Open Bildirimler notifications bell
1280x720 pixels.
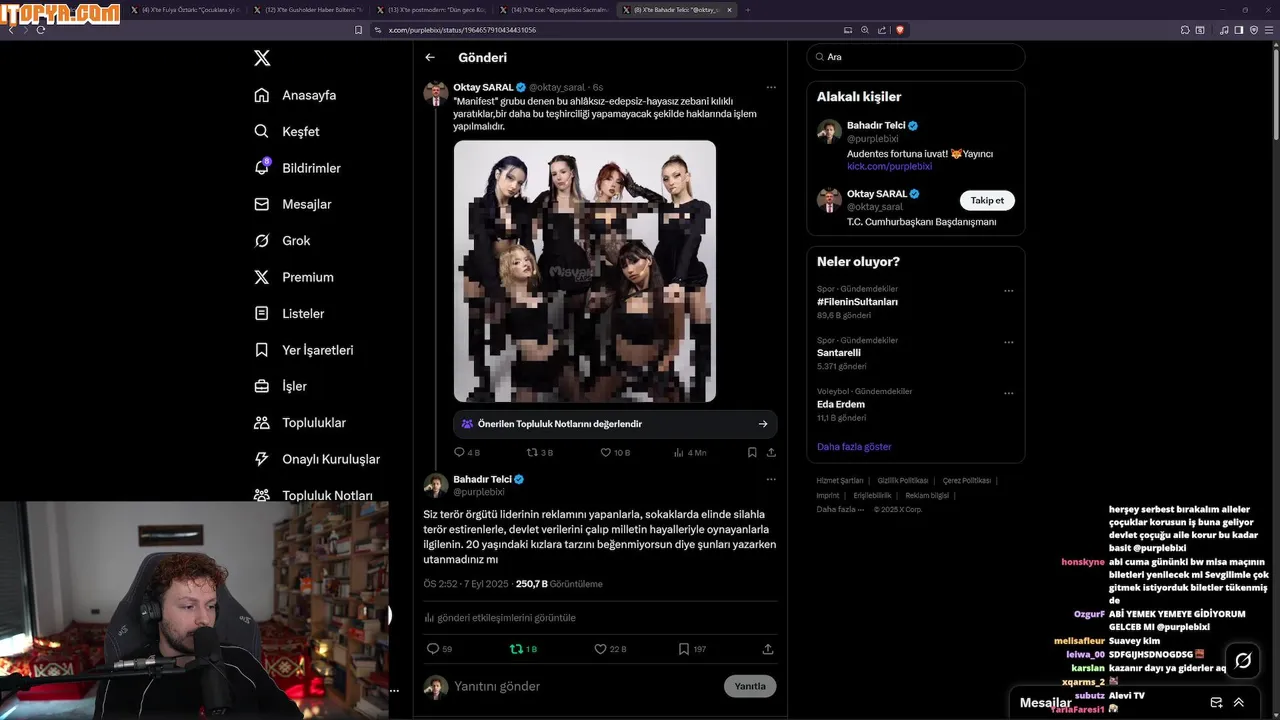tap(297, 168)
